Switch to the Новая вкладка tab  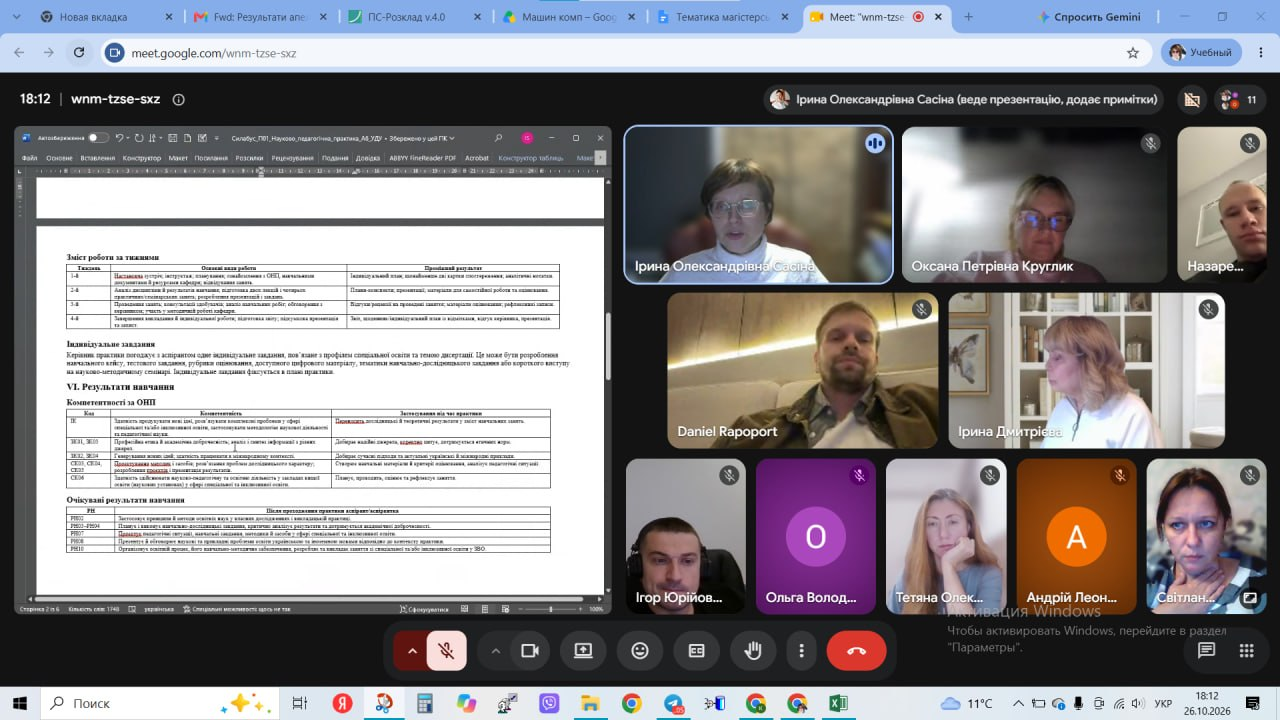[x=92, y=17]
